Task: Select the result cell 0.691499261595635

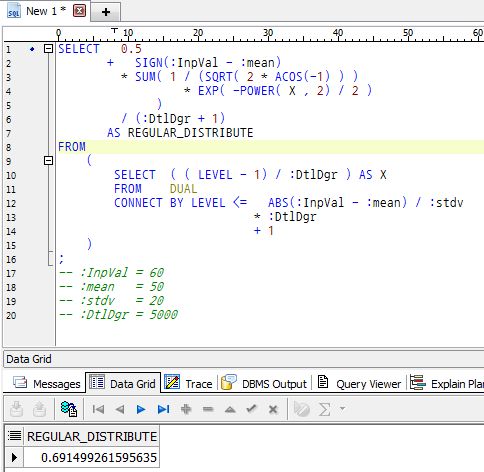Action: [x=92, y=457]
